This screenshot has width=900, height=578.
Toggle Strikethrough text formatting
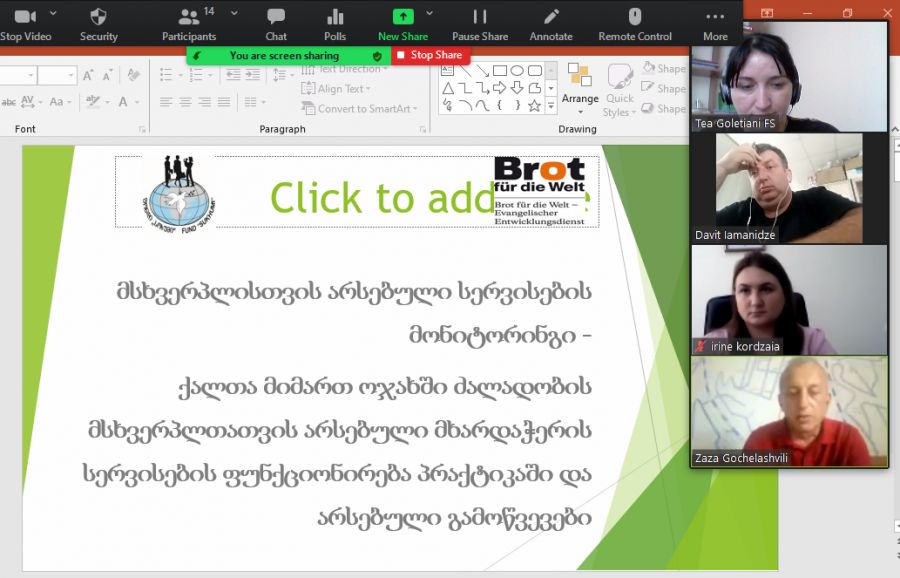[9, 102]
